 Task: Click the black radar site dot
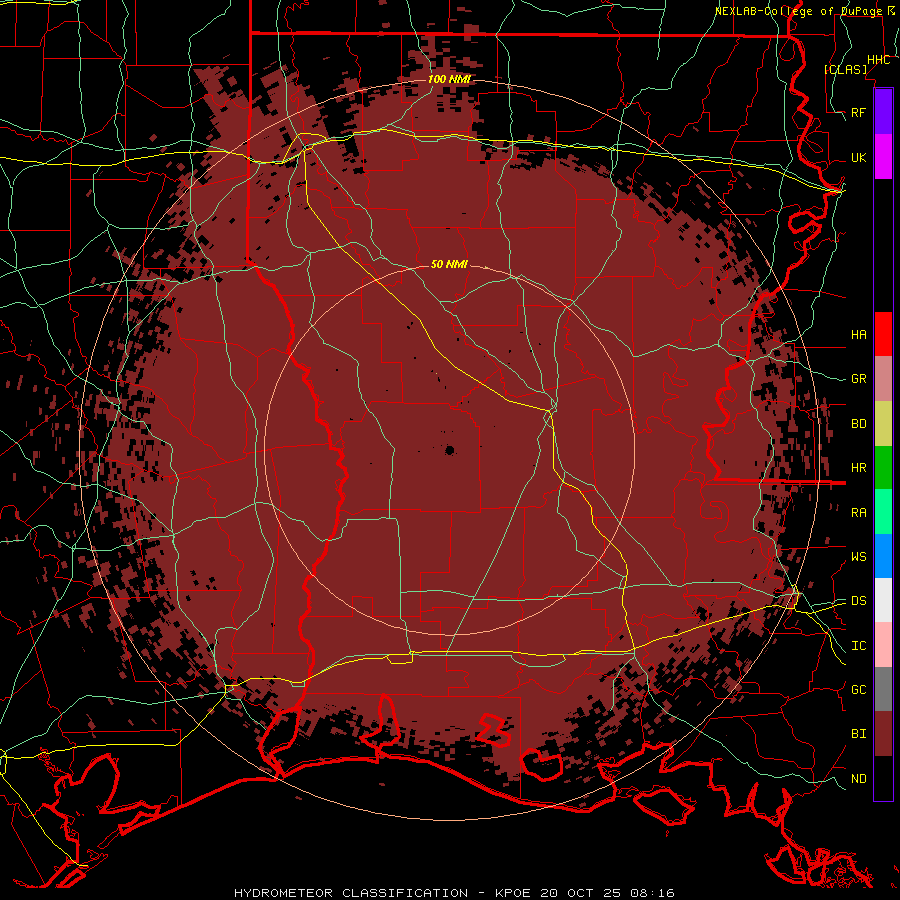pos(449,451)
